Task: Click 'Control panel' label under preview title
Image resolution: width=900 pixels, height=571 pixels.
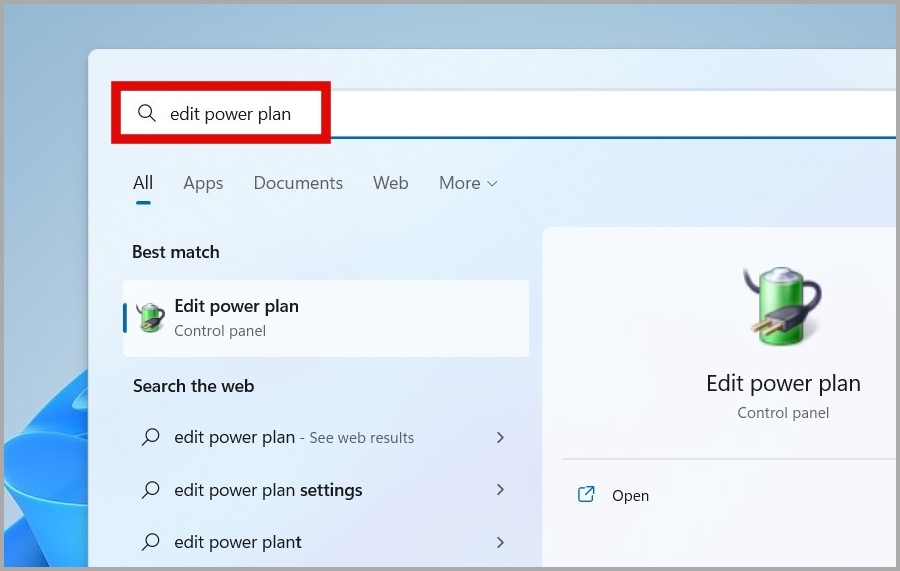Action: pos(783,413)
